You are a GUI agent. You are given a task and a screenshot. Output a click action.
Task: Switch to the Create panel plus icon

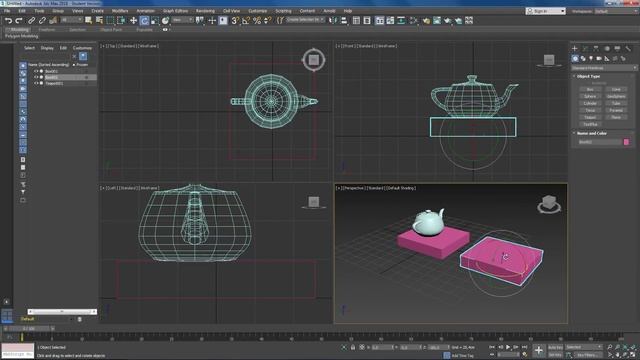575,48
